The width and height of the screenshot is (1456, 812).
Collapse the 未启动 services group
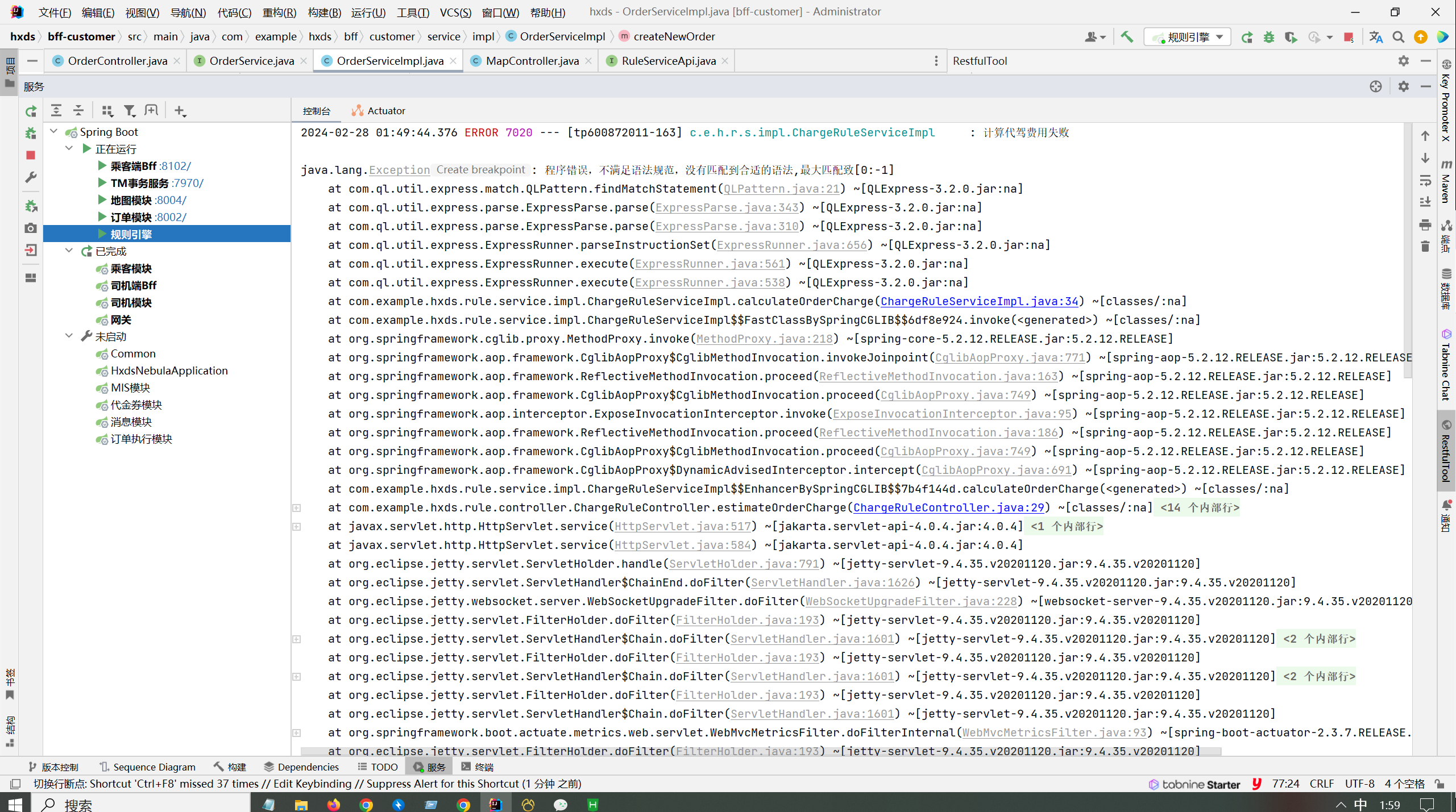pos(69,336)
